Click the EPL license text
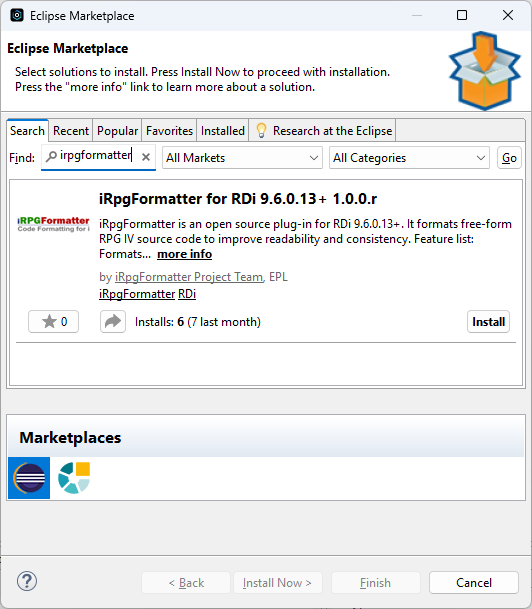This screenshot has width=532, height=609. (x=278, y=277)
